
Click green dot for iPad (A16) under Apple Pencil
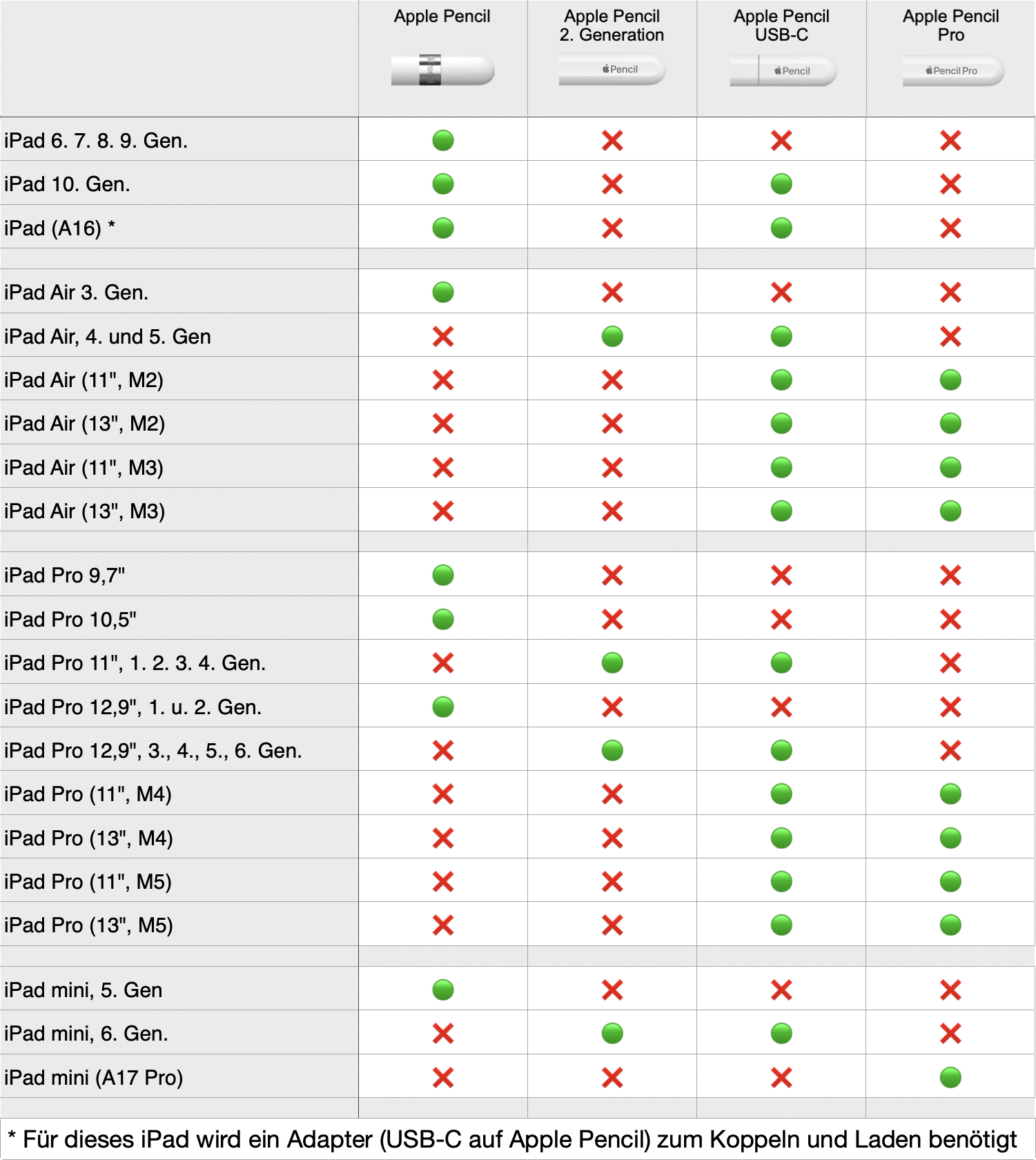pos(443,228)
